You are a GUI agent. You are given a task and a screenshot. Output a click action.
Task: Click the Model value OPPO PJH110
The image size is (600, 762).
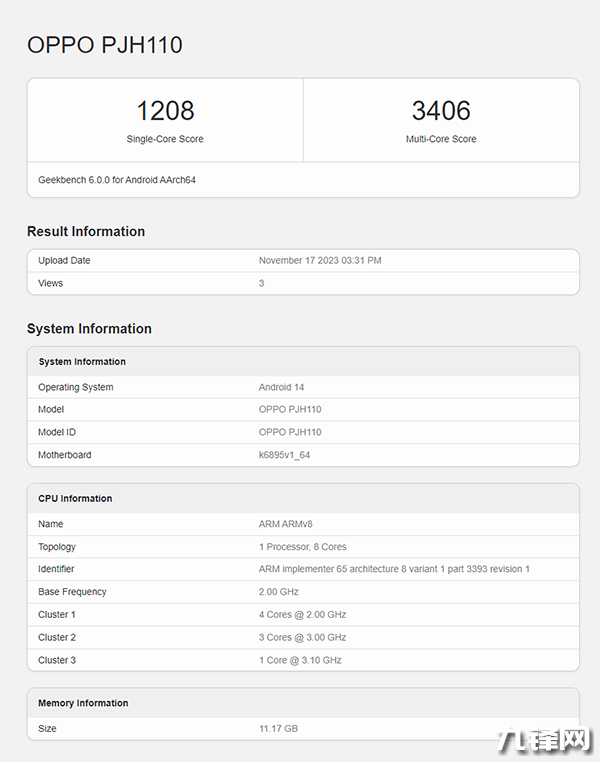pos(290,409)
